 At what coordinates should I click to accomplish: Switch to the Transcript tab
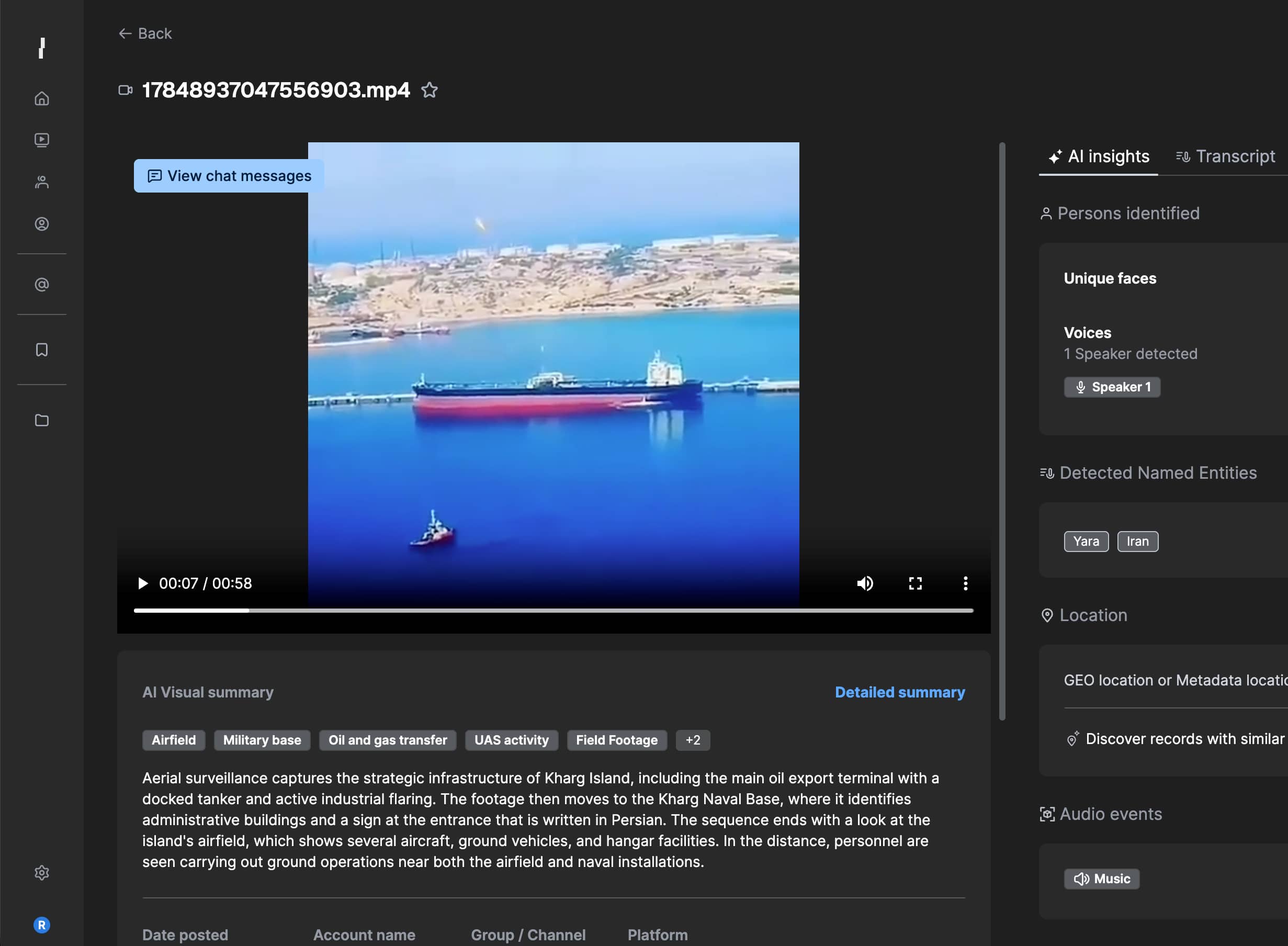click(x=1226, y=156)
